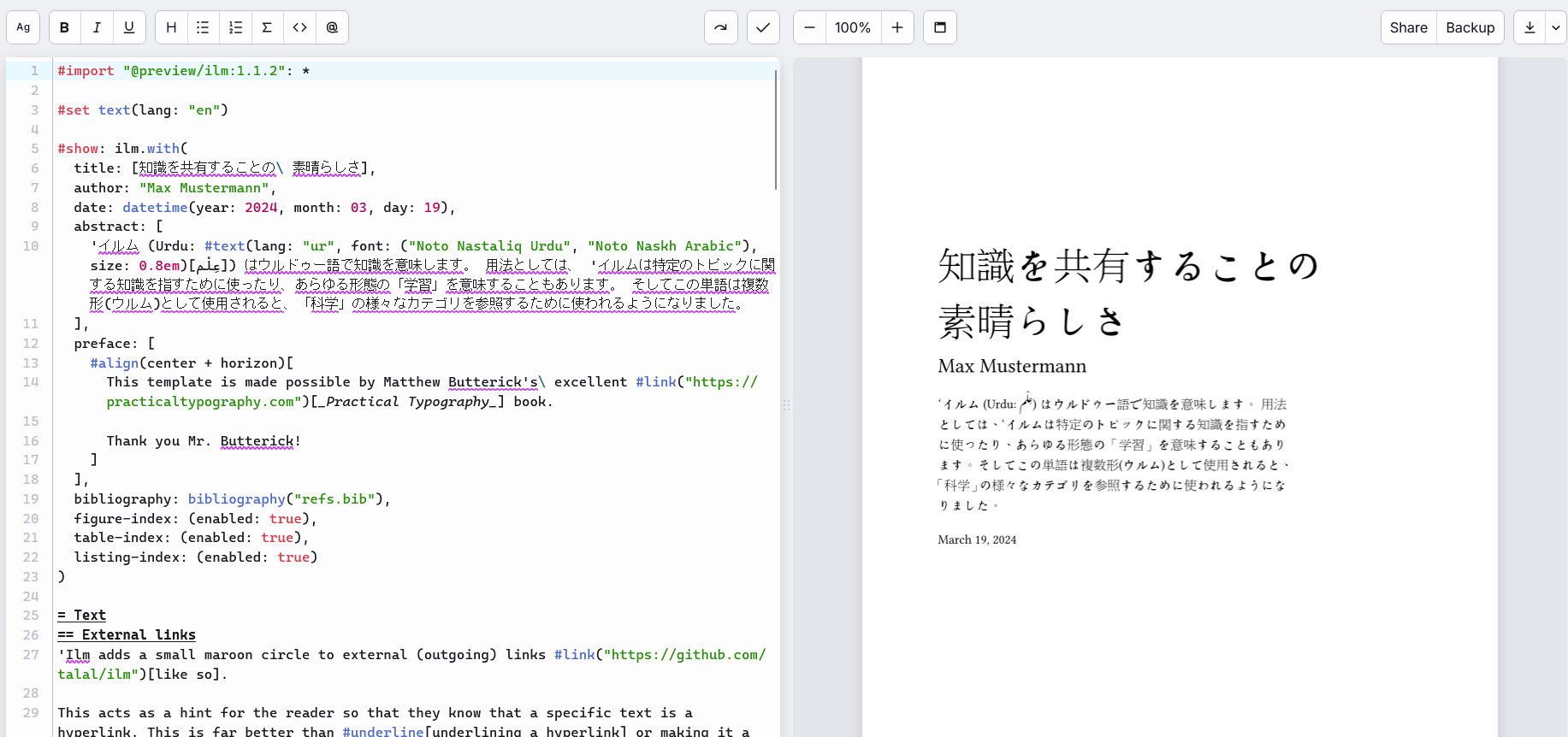Image resolution: width=1568 pixels, height=737 pixels.
Task: Click the "#import" keyword on line 1
Action: pyautogui.click(x=86, y=71)
